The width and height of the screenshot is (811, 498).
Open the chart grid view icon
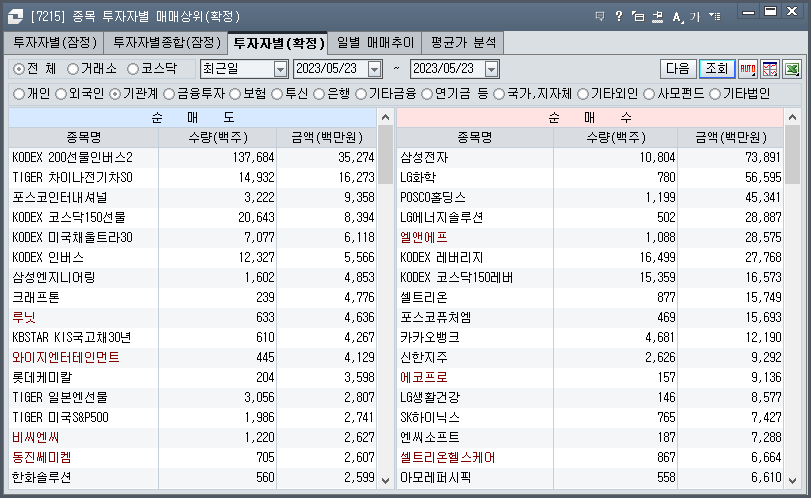(x=770, y=69)
